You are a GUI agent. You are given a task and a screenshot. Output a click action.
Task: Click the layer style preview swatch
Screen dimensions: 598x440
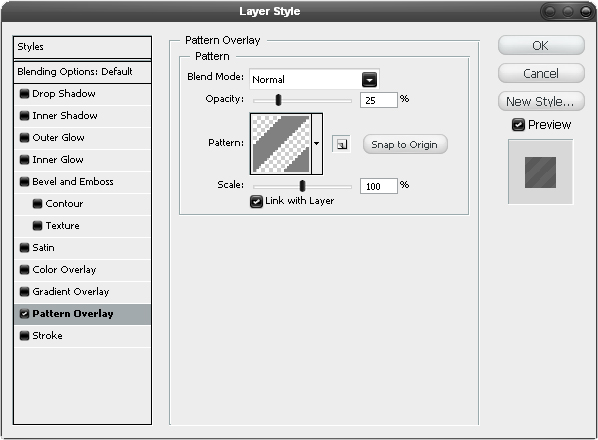[x=540, y=172]
